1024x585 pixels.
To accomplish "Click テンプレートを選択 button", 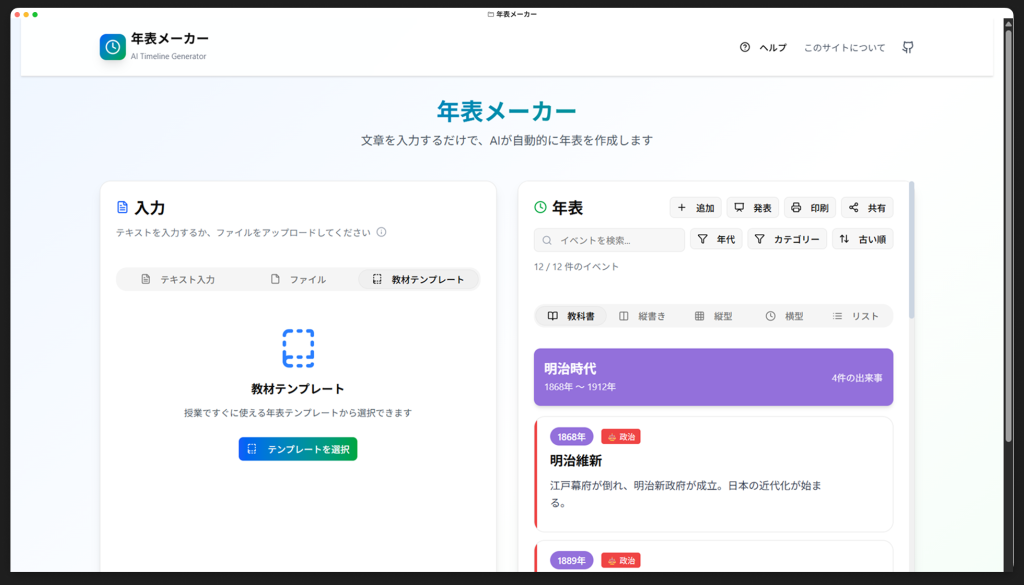I will [298, 449].
